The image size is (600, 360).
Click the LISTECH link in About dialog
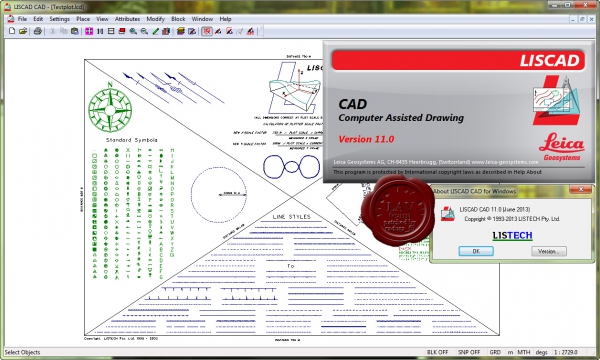(x=512, y=235)
